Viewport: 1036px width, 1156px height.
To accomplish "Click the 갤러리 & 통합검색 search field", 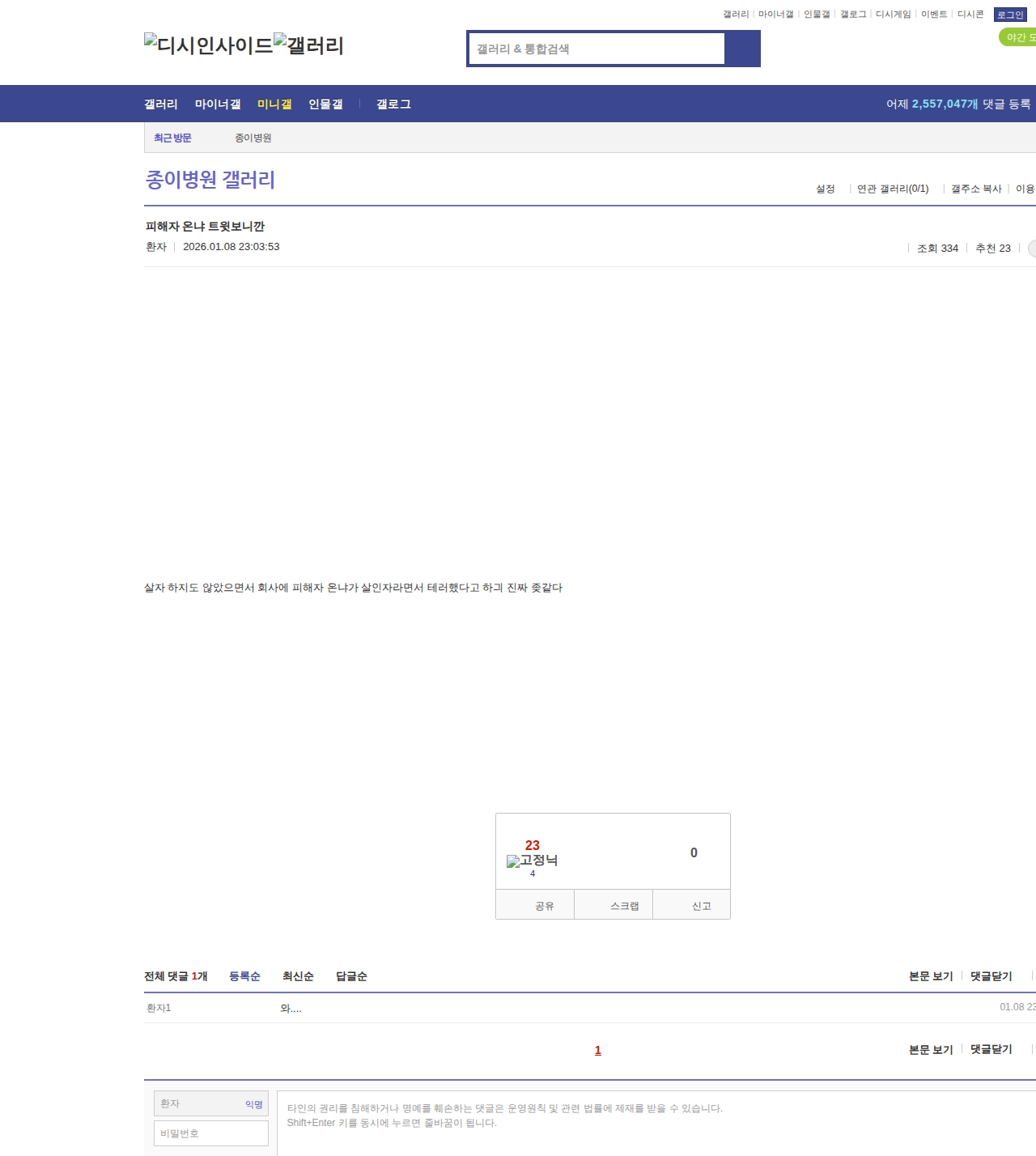I will (597, 49).
